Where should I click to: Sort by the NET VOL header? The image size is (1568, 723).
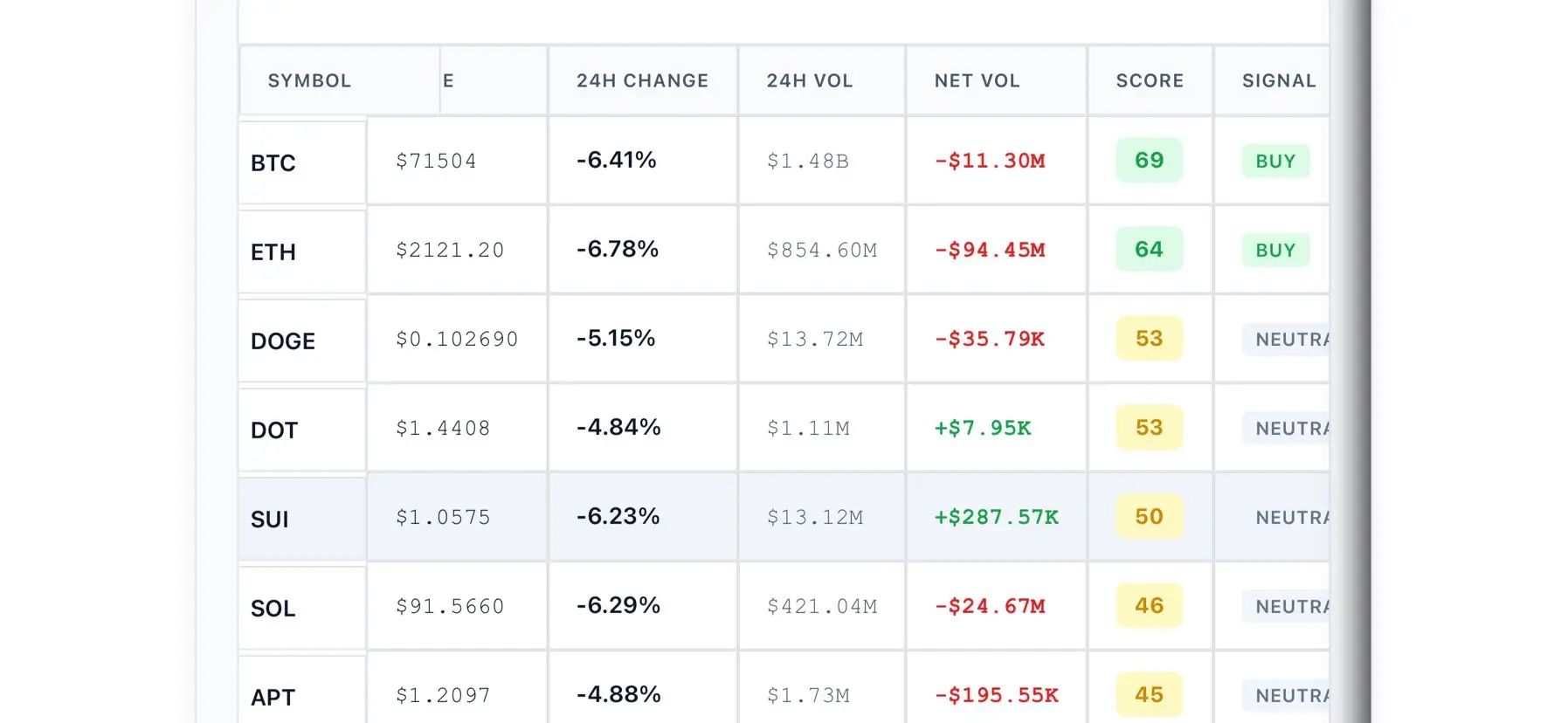tap(977, 81)
